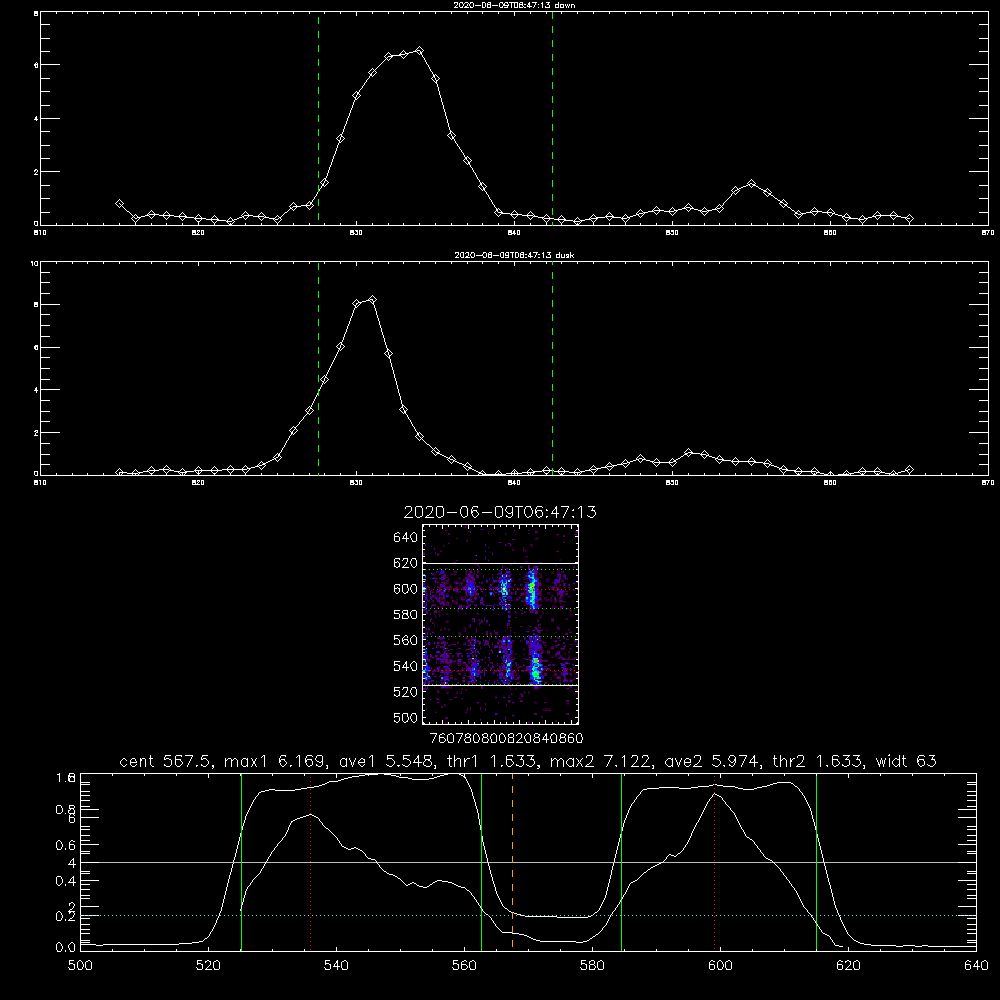
Task: Click the spectrogram y-axis label 560
Action: click(x=406, y=640)
